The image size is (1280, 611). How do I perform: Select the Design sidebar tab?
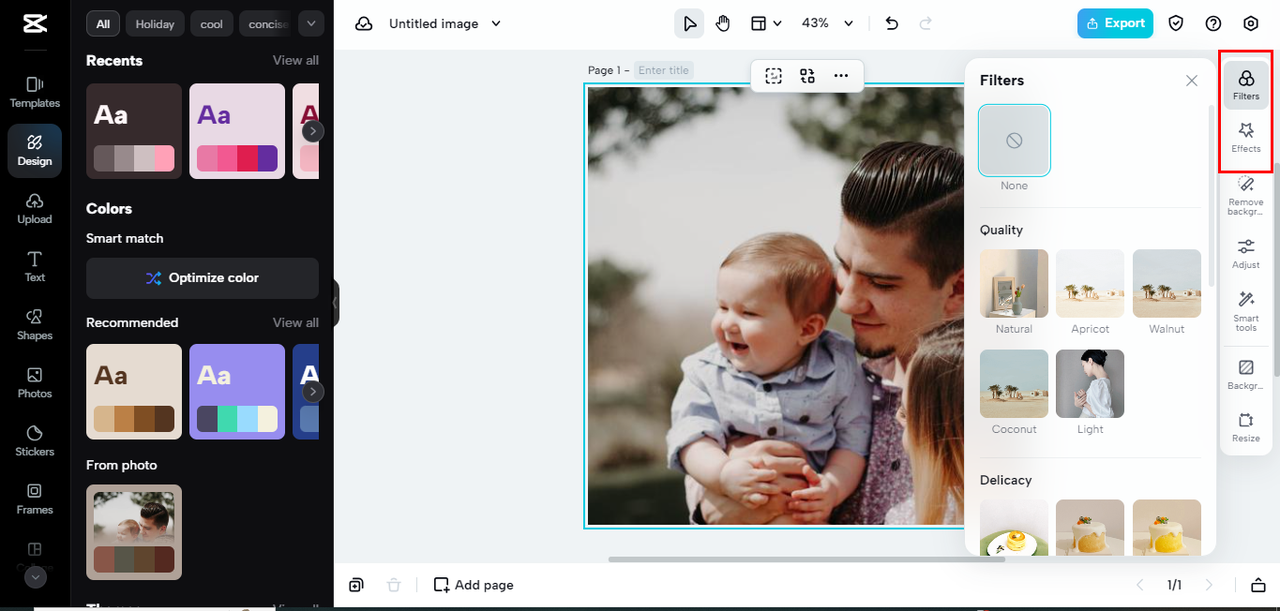[35, 151]
